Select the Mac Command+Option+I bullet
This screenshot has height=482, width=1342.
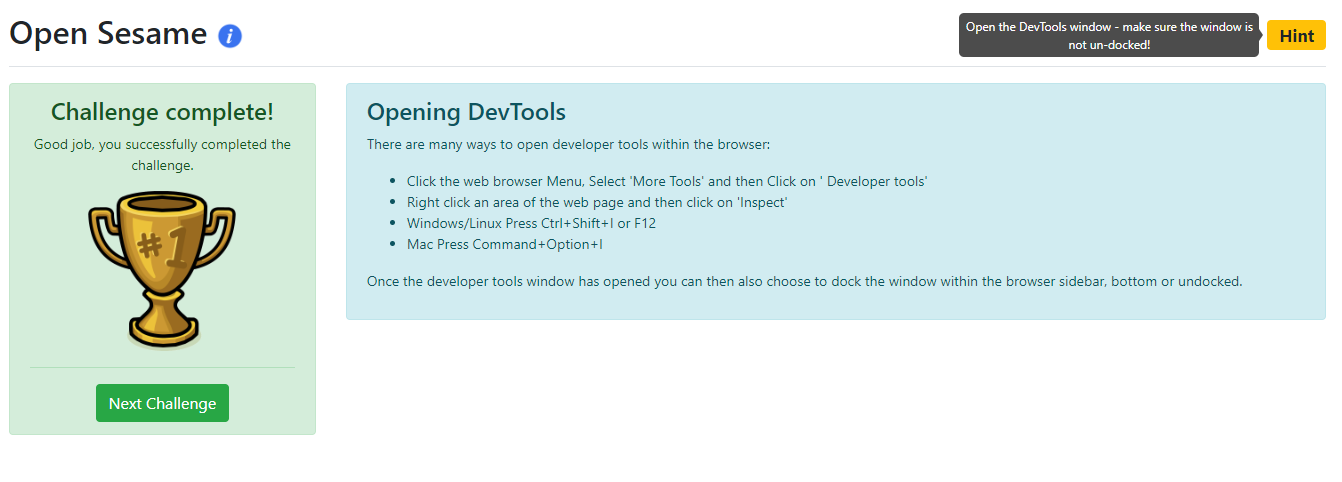tap(504, 244)
